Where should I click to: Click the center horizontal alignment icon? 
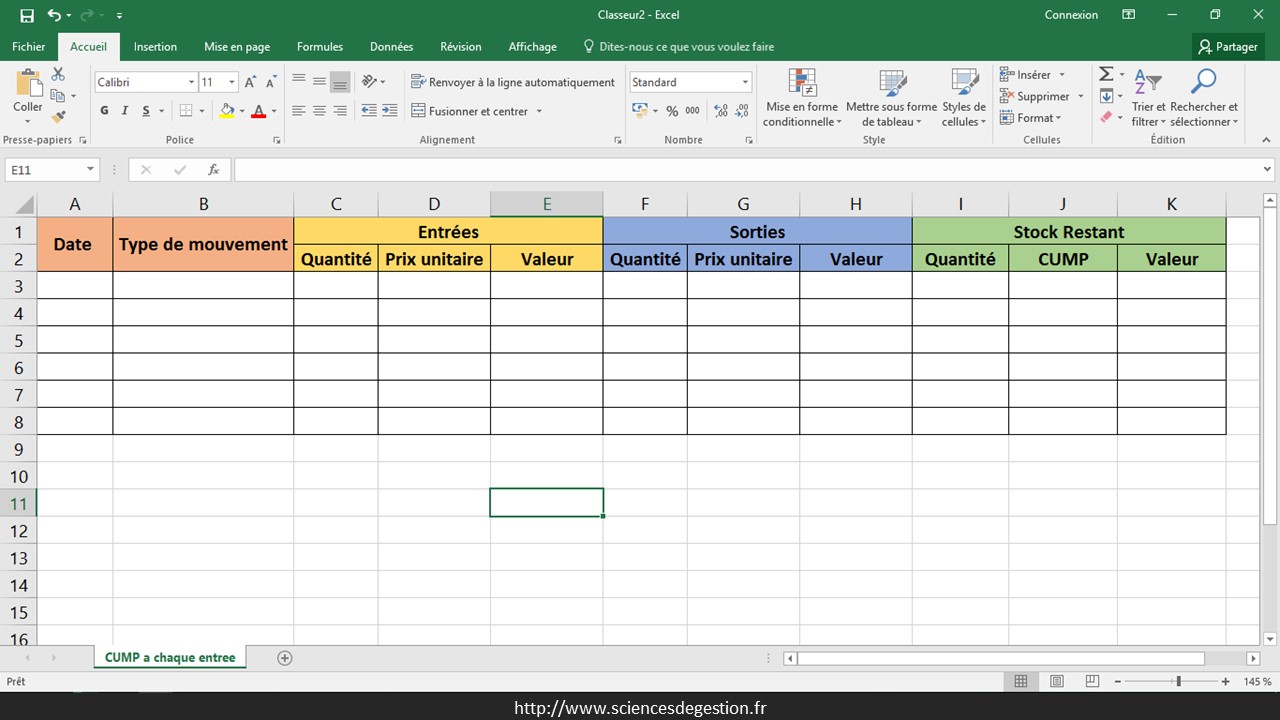[319, 111]
